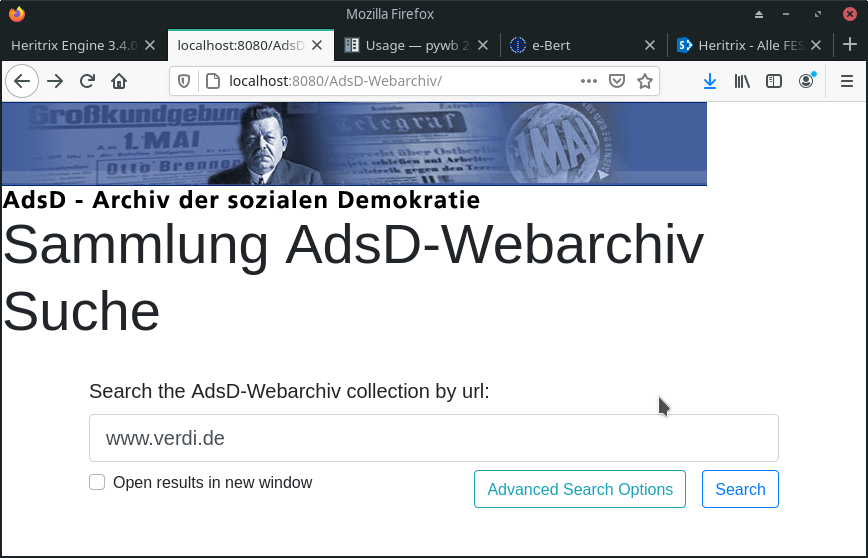Close the localhost:8080/AdsD tab
This screenshot has width=868, height=558.
(317, 45)
